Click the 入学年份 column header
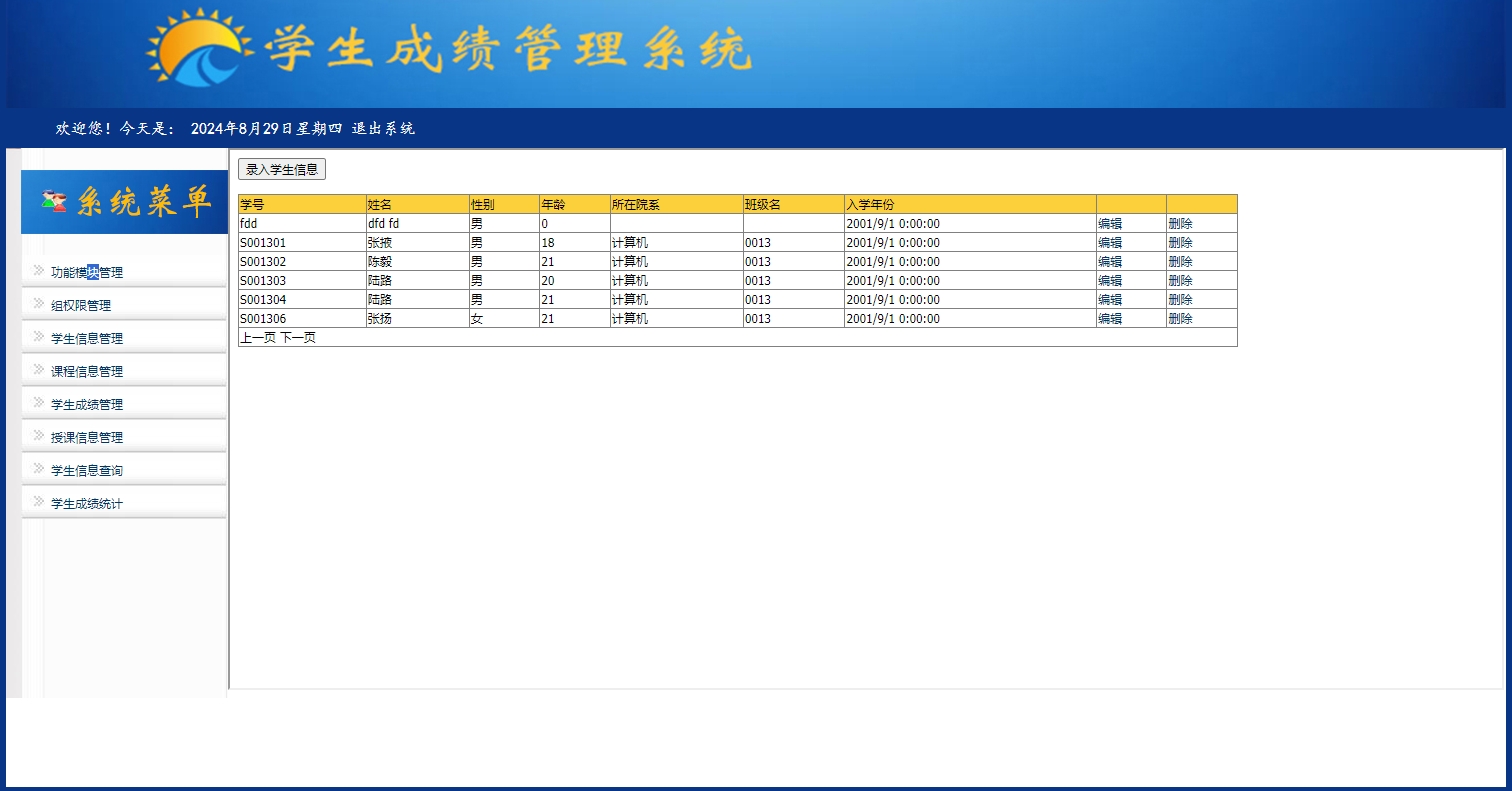The image size is (1512, 791). coord(970,204)
